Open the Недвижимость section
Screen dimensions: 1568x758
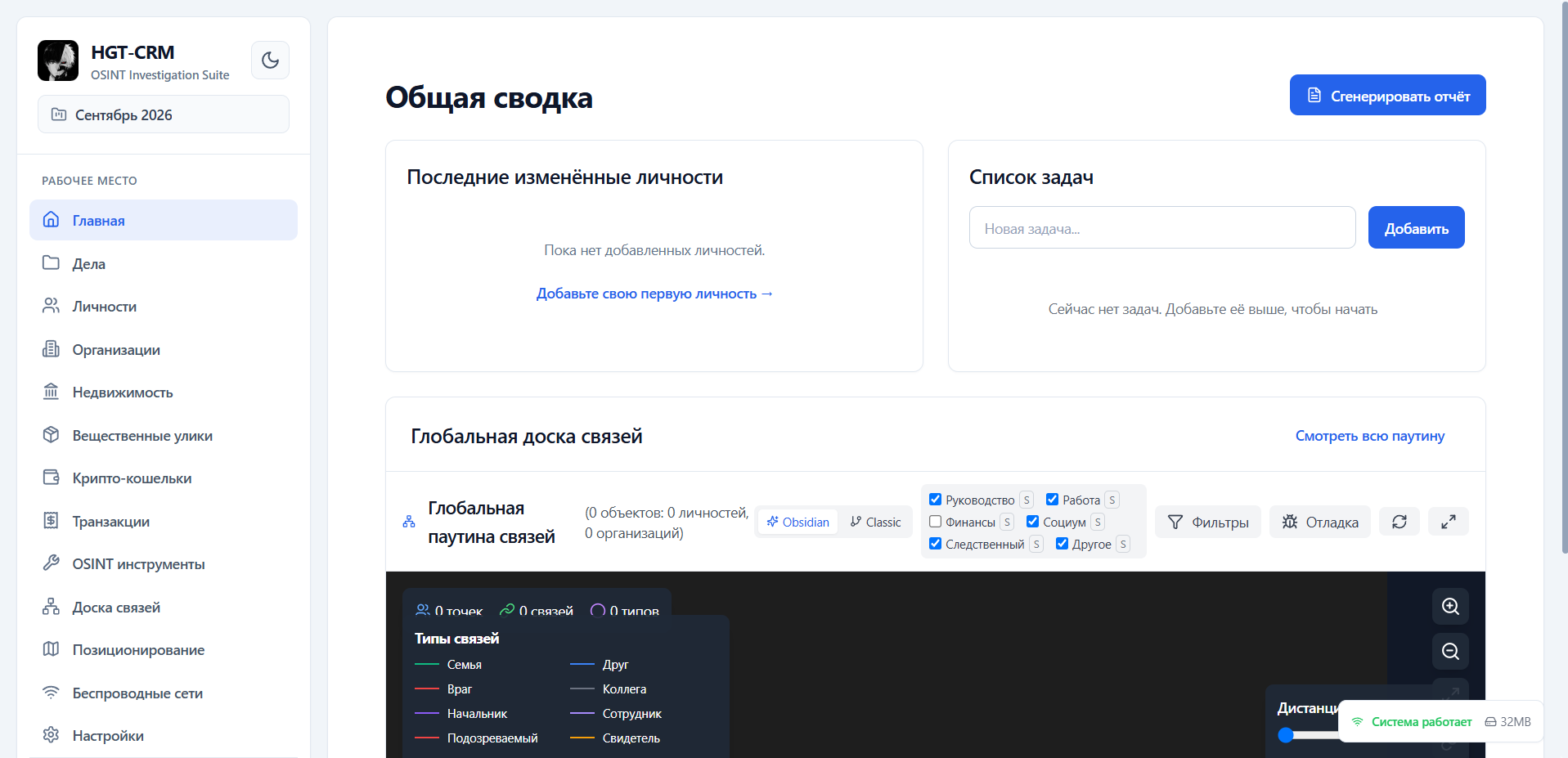[x=164, y=392]
